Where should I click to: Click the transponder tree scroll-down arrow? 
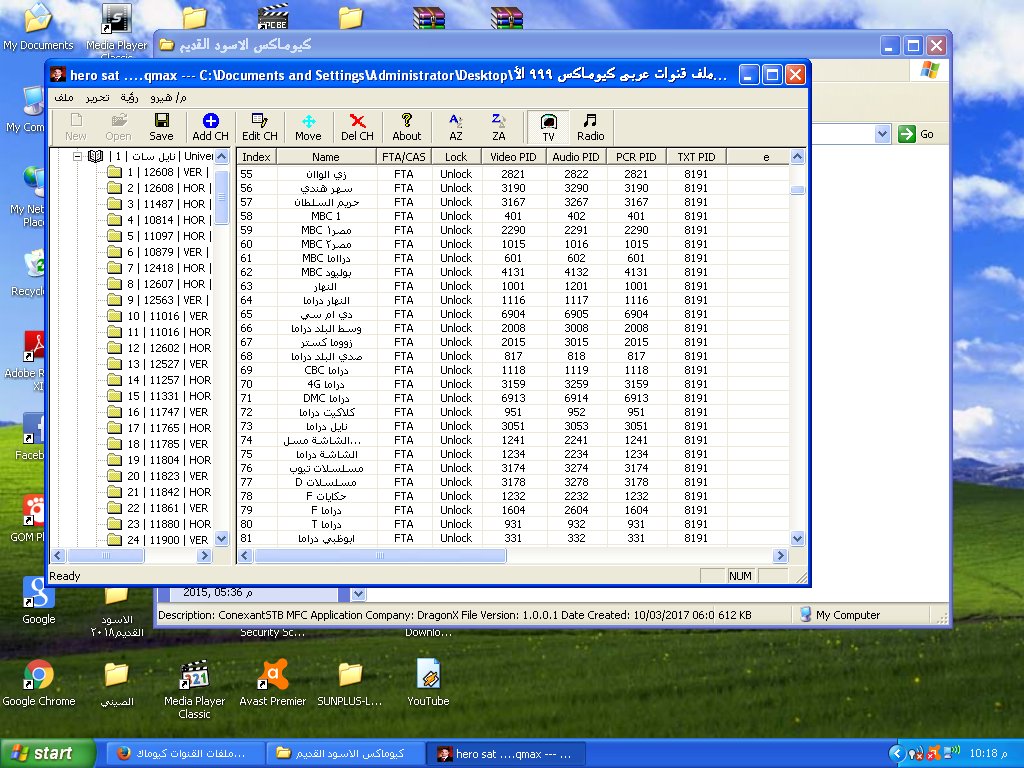coord(221,539)
